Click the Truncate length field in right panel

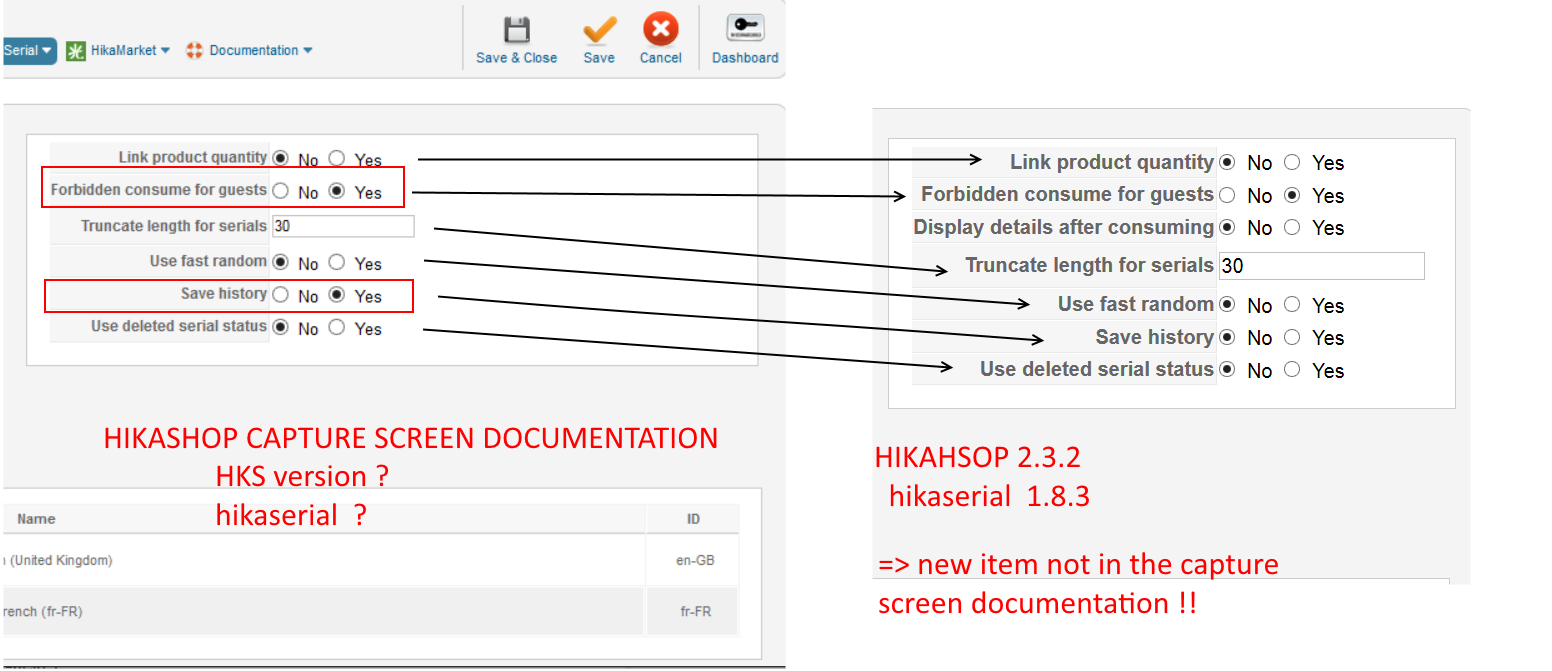click(x=1321, y=266)
